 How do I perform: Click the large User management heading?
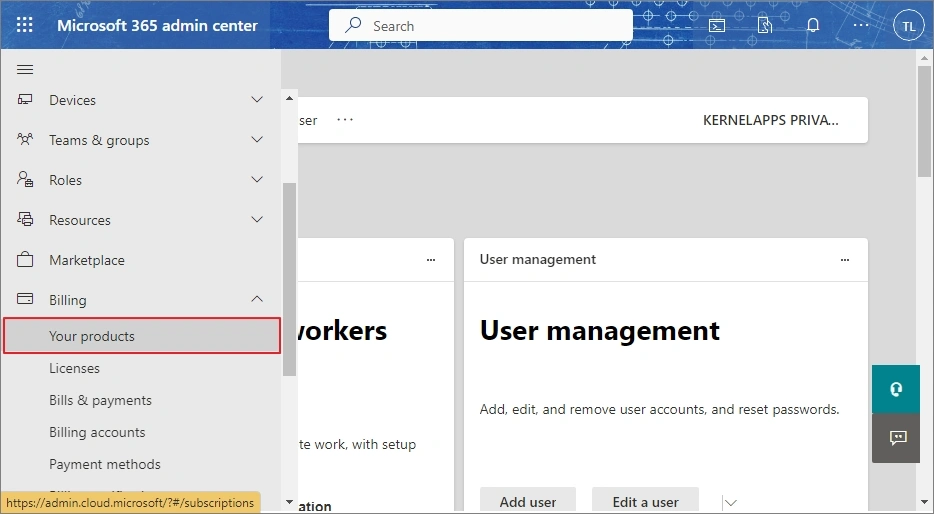click(x=600, y=331)
